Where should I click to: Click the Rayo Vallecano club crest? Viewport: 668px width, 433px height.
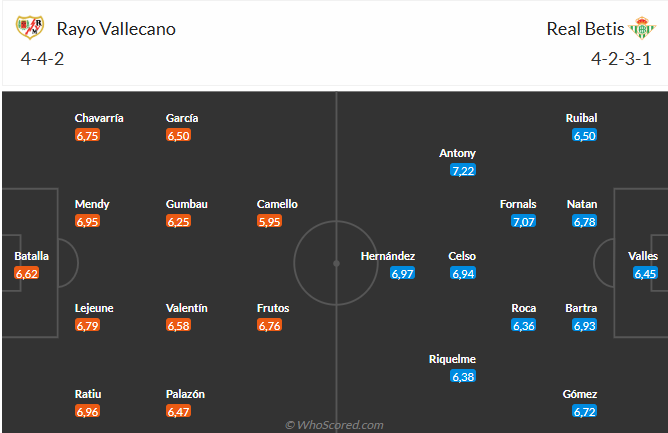[29, 28]
